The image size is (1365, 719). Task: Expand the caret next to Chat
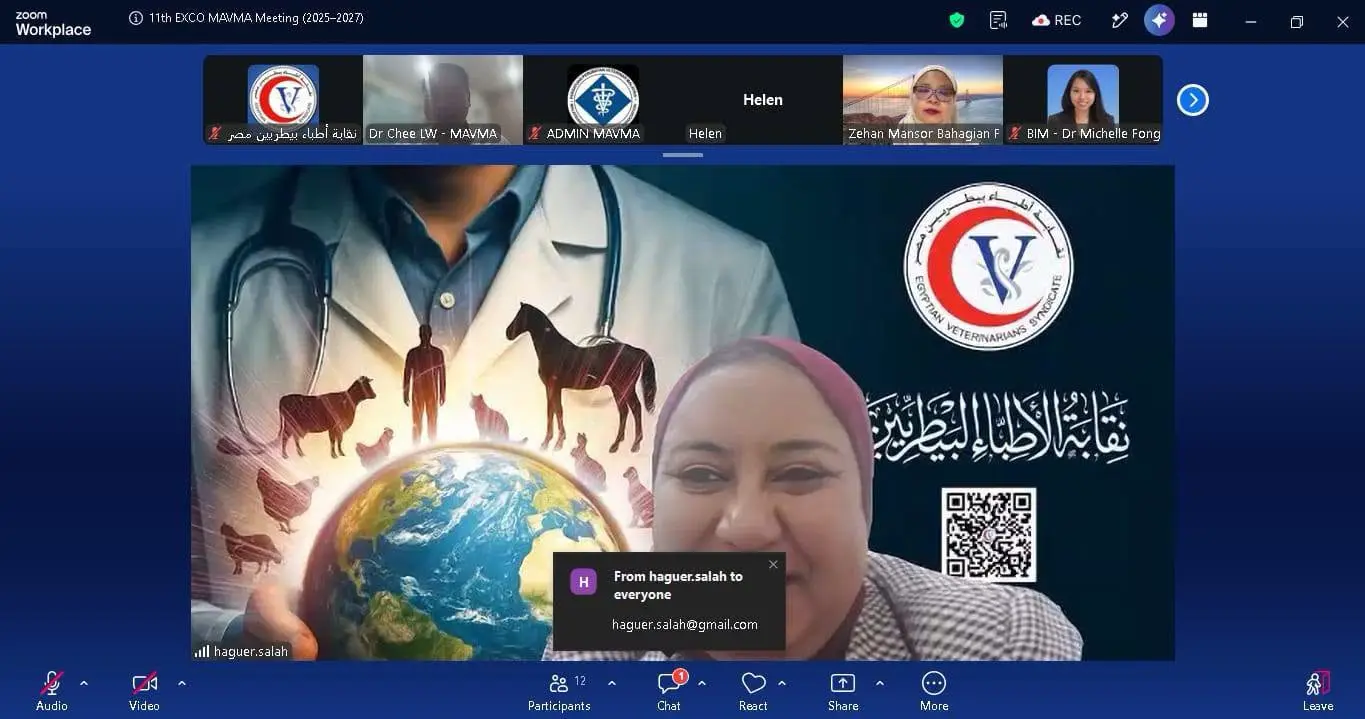(x=702, y=684)
